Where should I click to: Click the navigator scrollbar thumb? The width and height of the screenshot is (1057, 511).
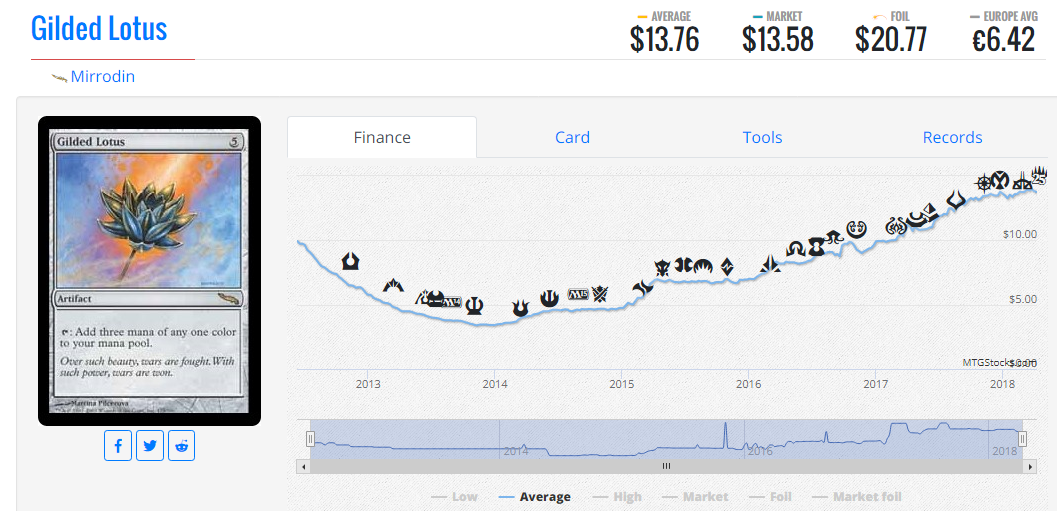tap(666, 466)
